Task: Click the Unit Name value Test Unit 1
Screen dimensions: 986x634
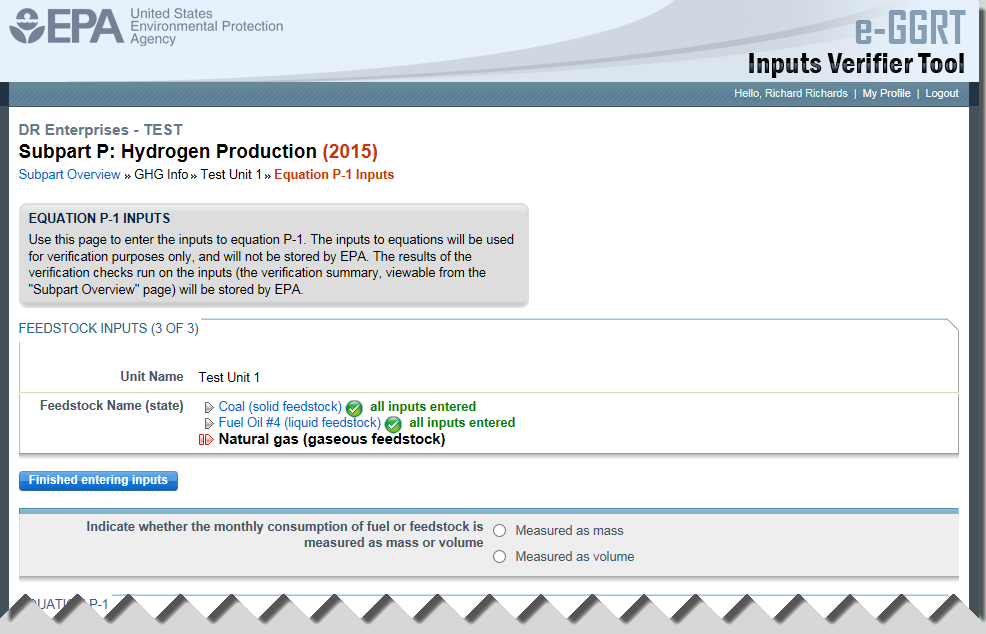Action: pyautogui.click(x=229, y=377)
